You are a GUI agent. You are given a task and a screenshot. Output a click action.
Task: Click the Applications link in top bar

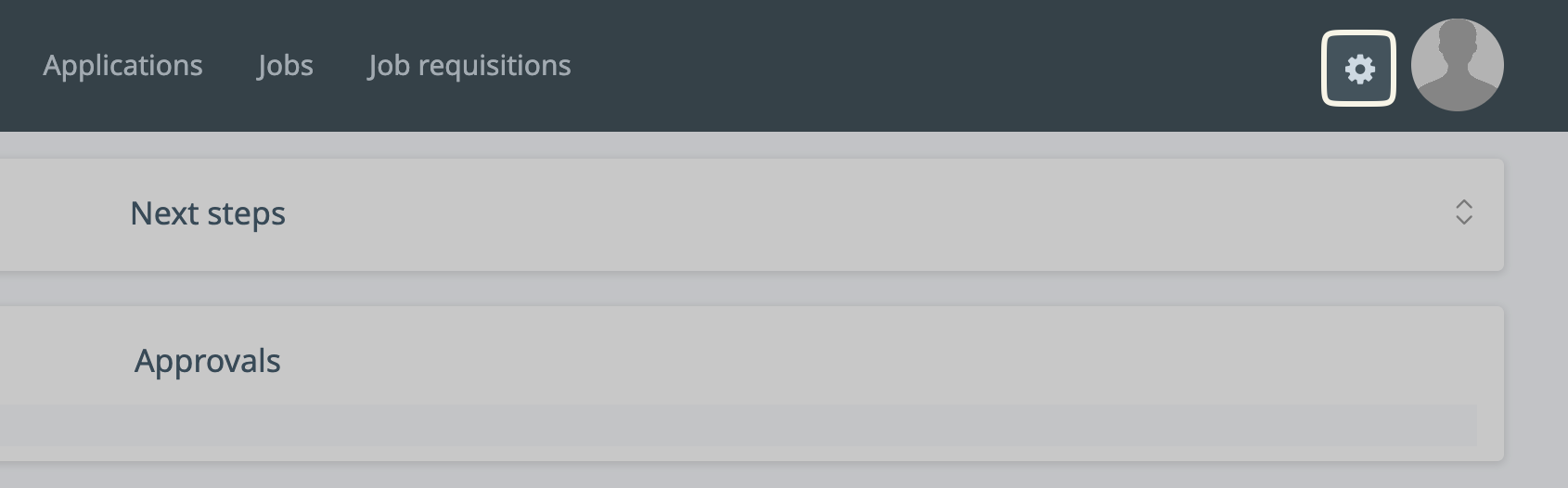122,66
